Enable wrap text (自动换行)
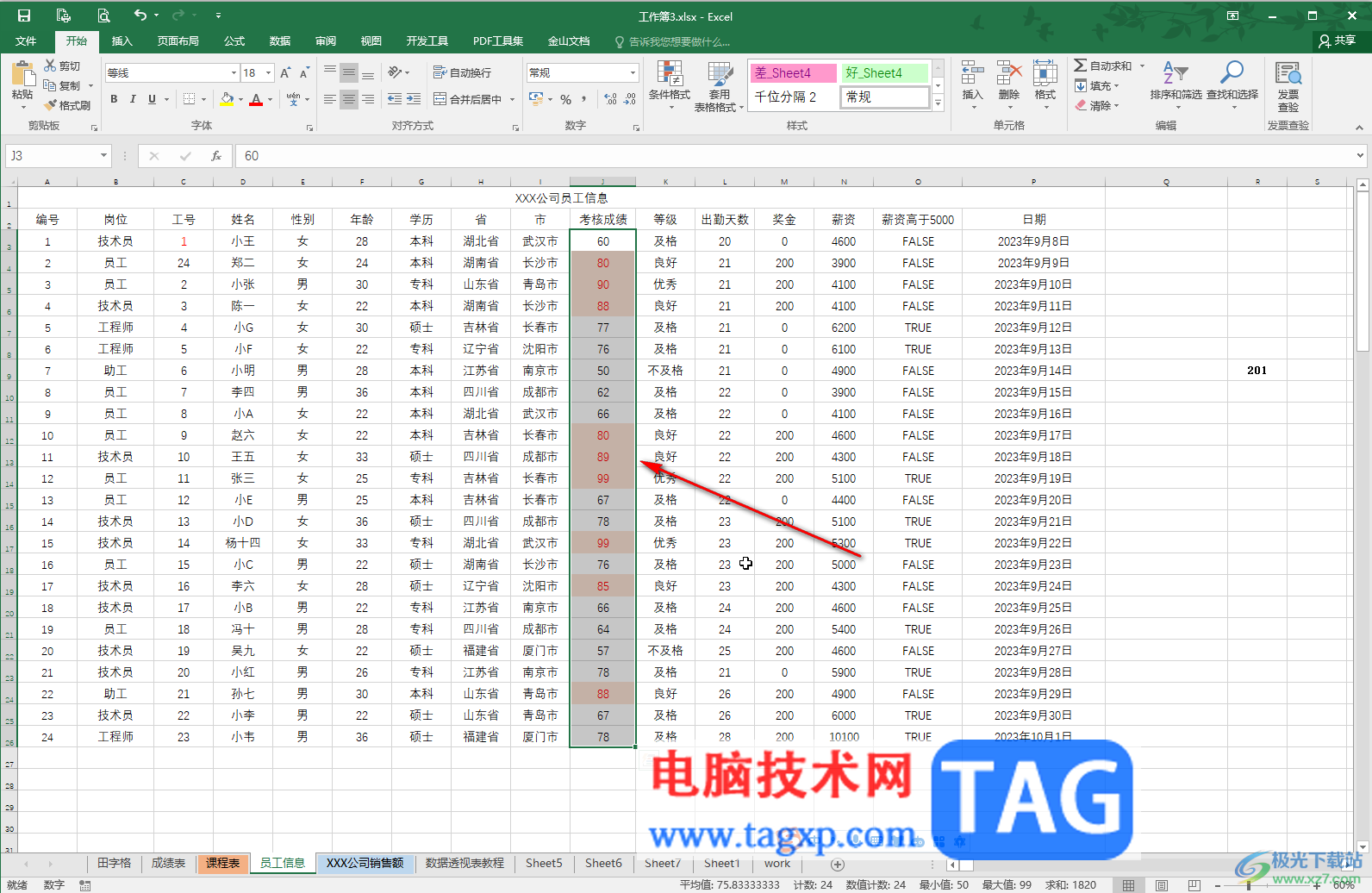The image size is (1372, 893). pos(462,73)
